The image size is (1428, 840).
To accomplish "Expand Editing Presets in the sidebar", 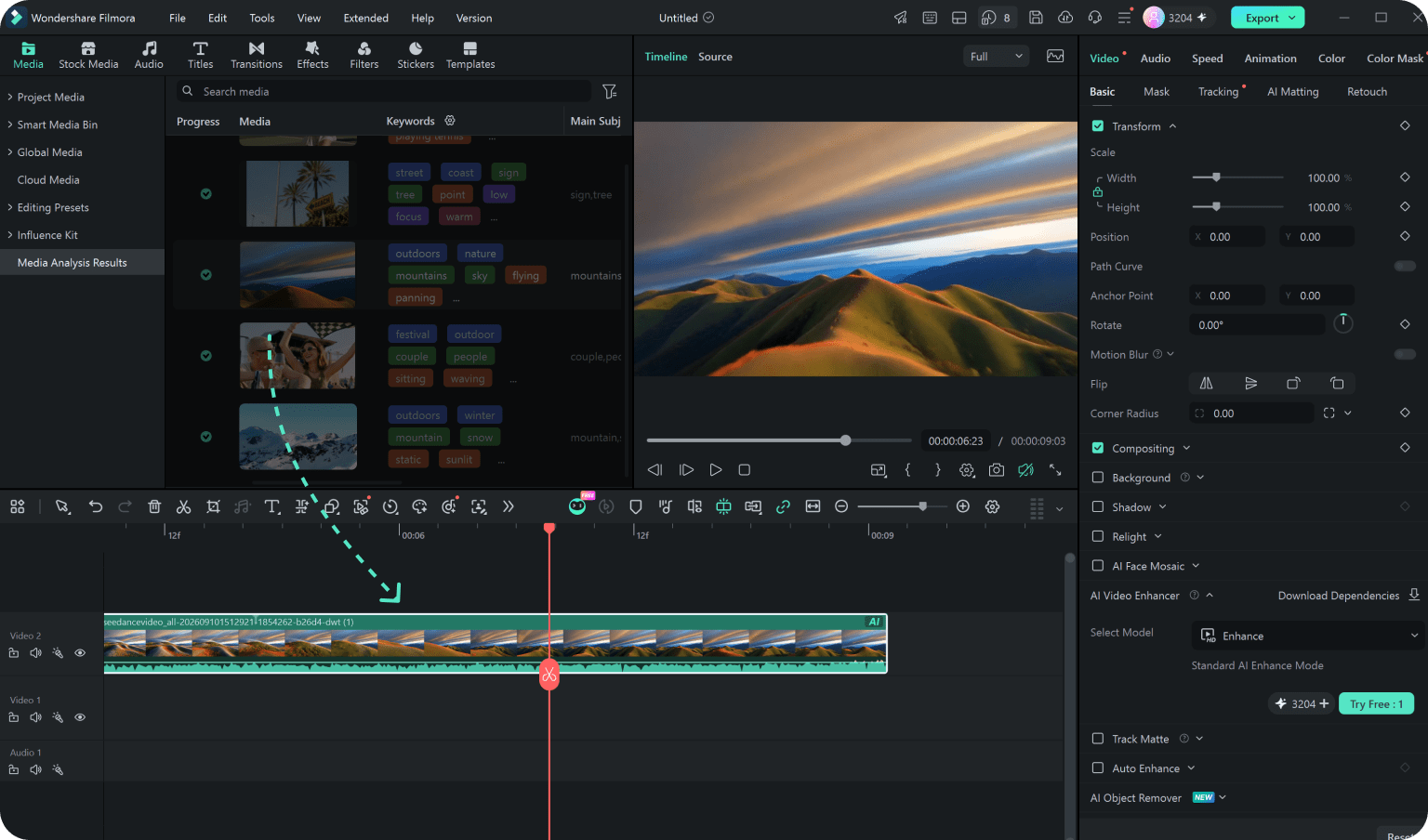I will 10,207.
